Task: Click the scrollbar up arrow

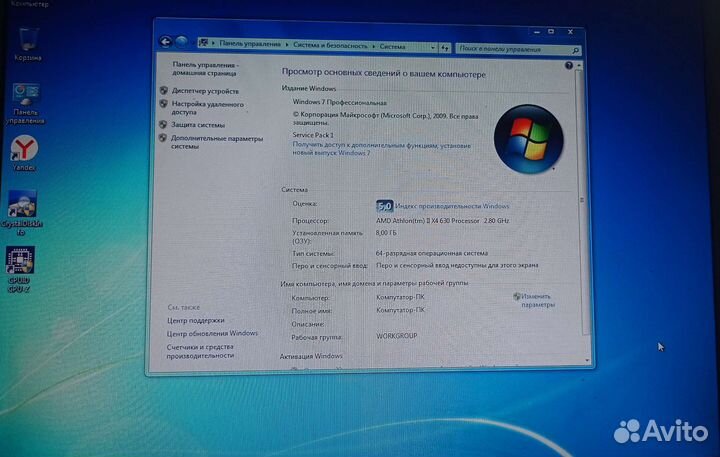Action: point(579,65)
